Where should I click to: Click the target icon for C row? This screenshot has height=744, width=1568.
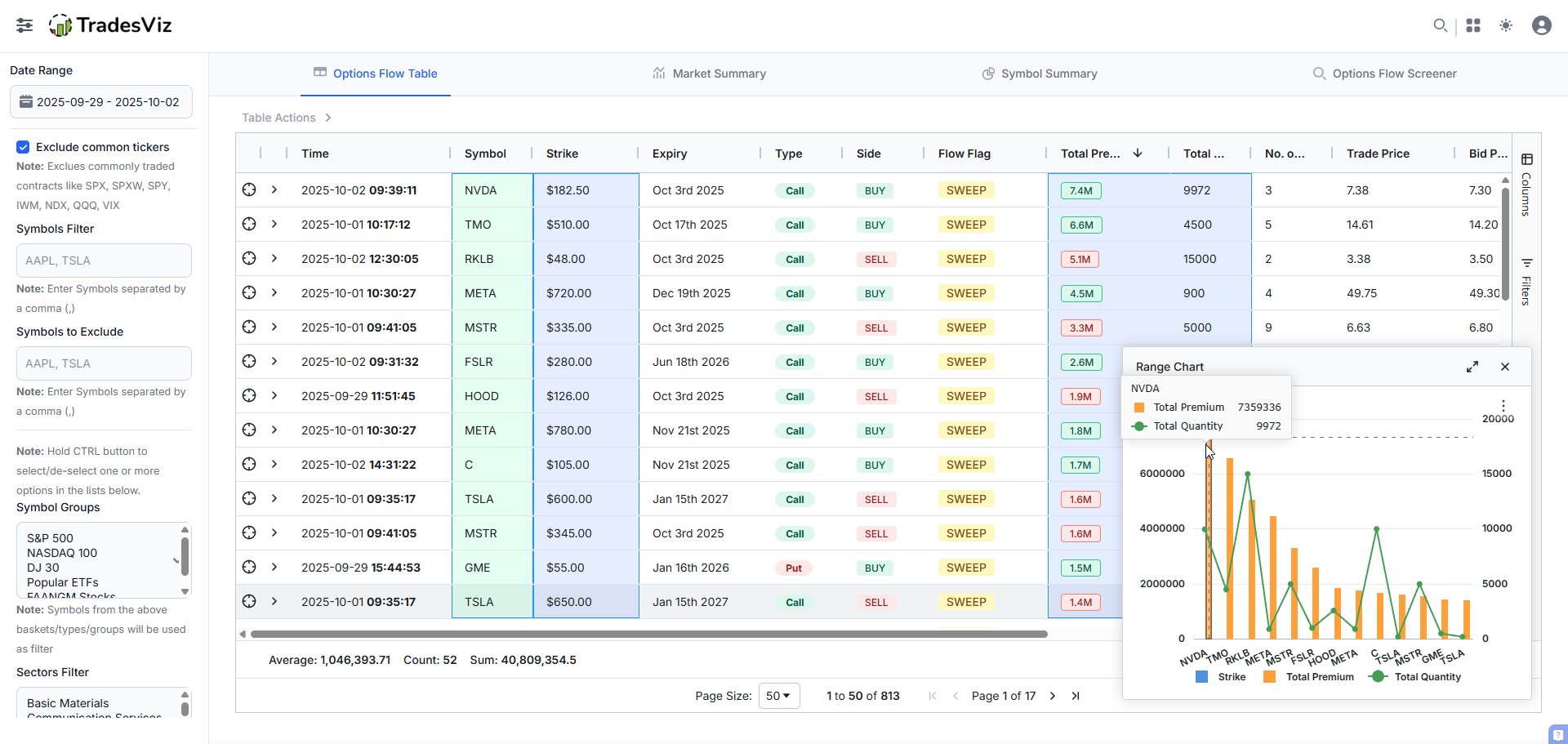(x=249, y=464)
